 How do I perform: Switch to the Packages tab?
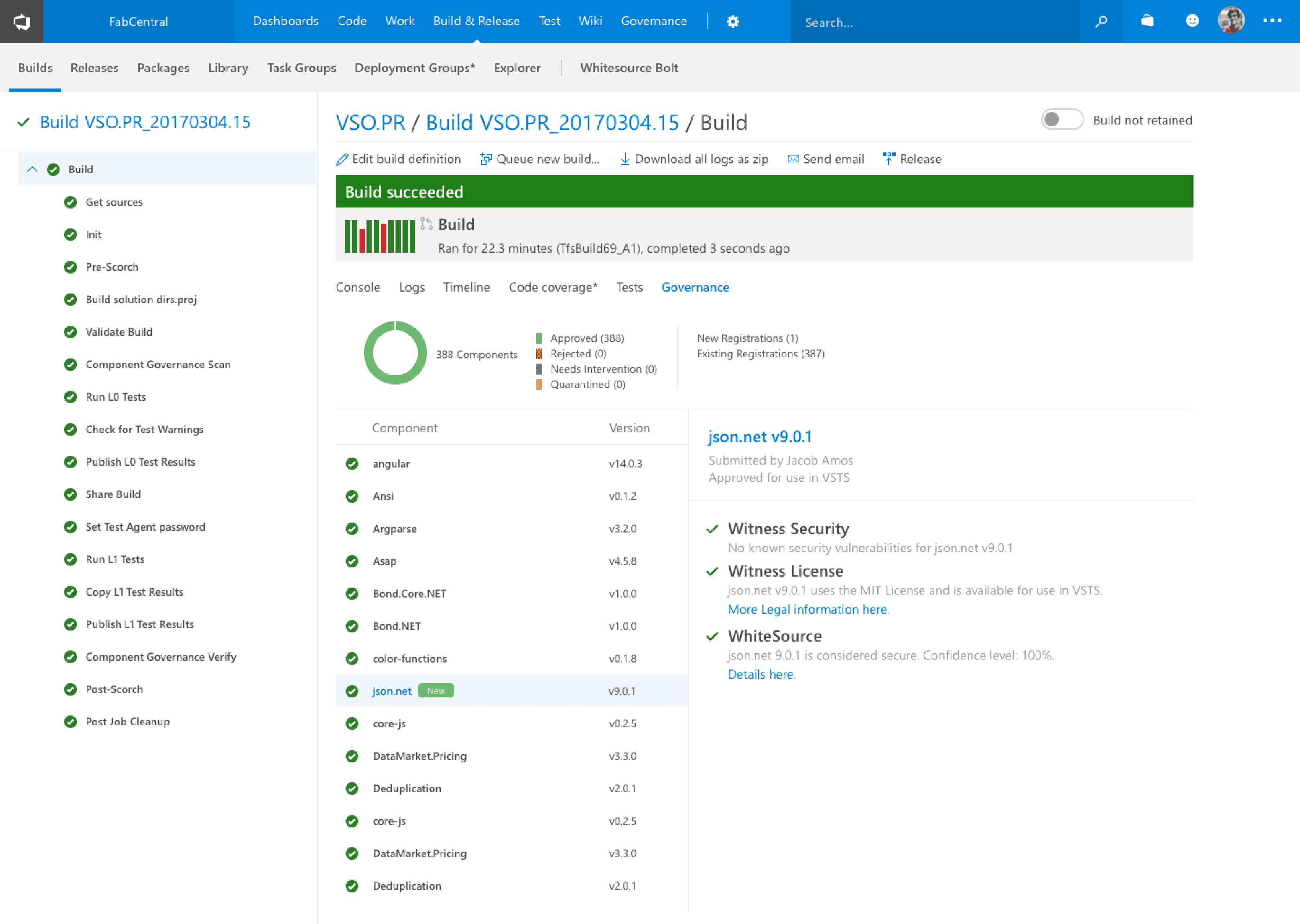pos(163,68)
